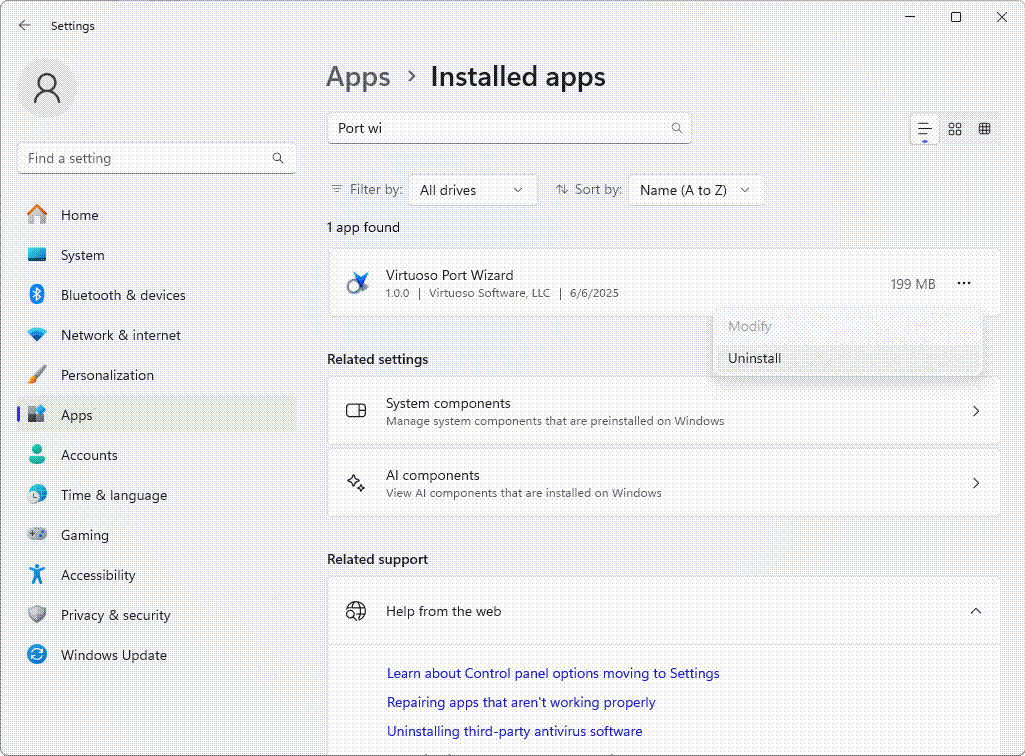Go back using the Settings back arrow
1025x756 pixels.
pos(25,26)
